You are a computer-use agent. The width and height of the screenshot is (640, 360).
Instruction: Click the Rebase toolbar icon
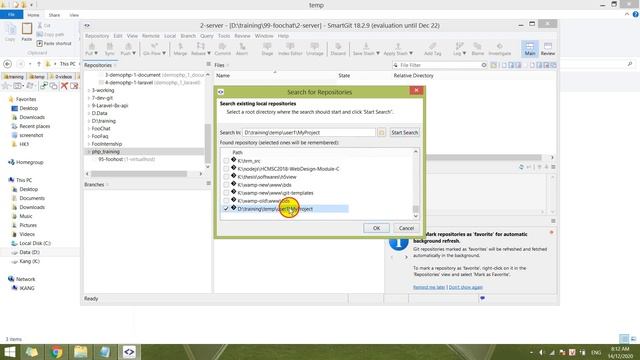[200, 49]
